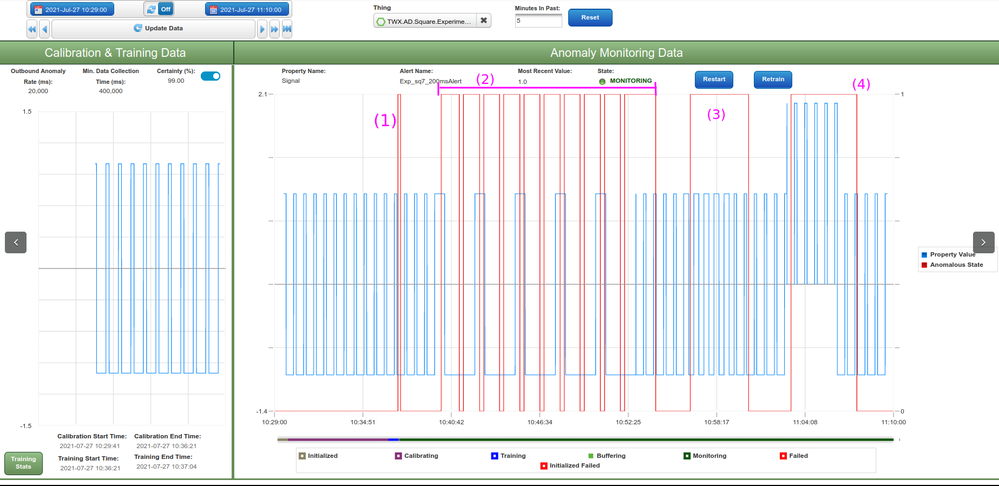Collapse panel with left chevron arrow
999x486 pixels.
coord(16,242)
